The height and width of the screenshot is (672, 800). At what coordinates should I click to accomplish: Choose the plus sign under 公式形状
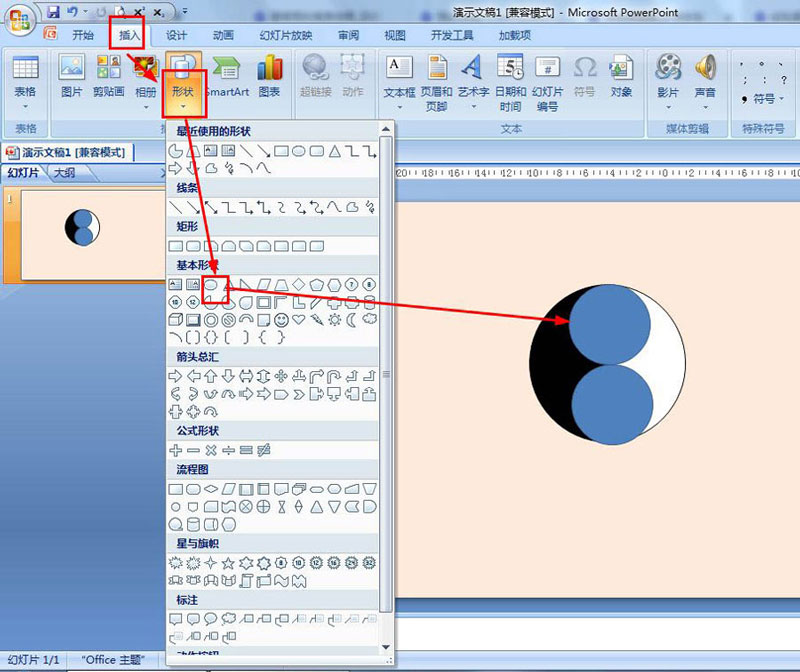(x=175, y=450)
